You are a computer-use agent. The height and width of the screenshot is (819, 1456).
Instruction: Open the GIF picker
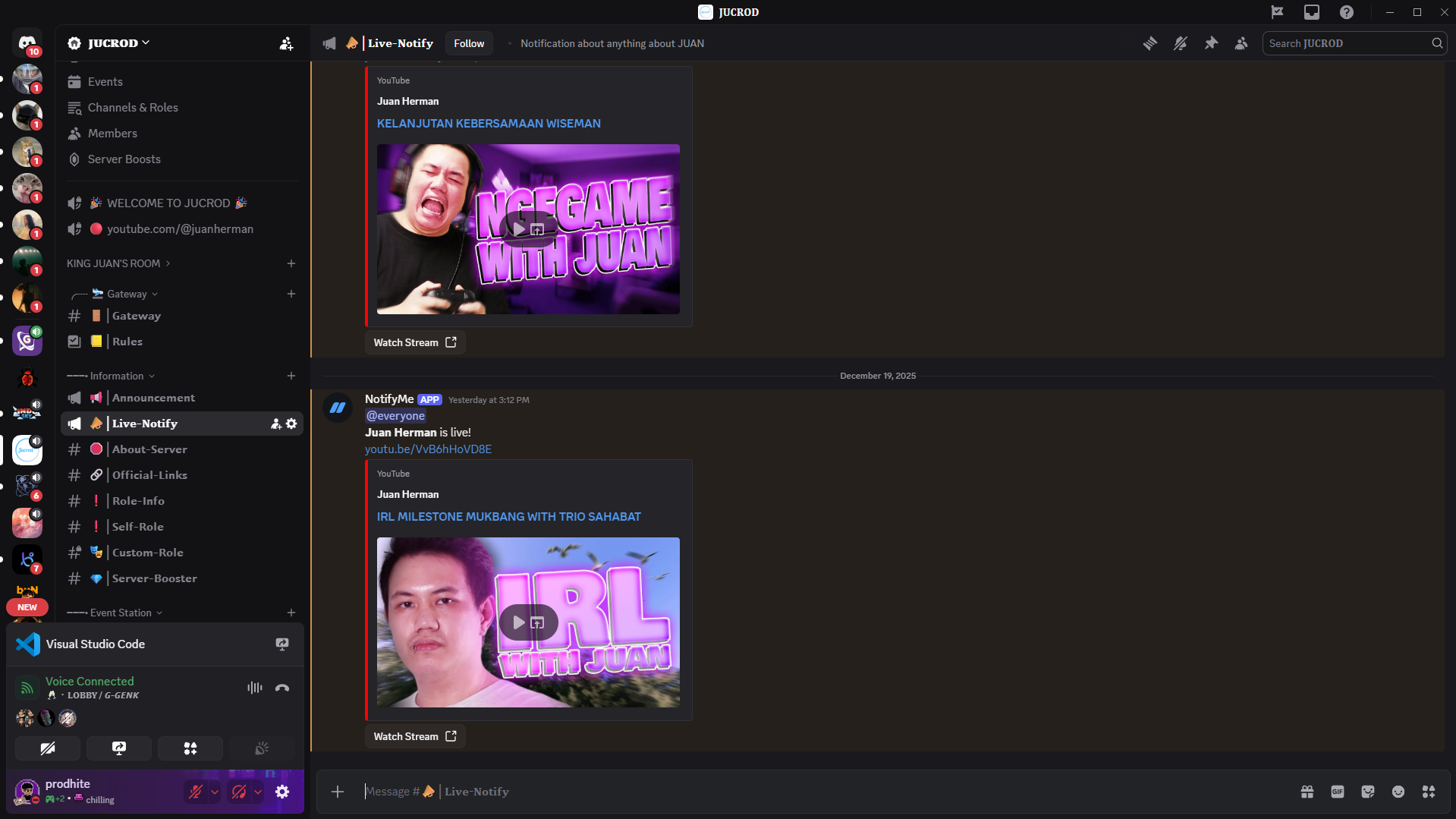pos(1338,792)
